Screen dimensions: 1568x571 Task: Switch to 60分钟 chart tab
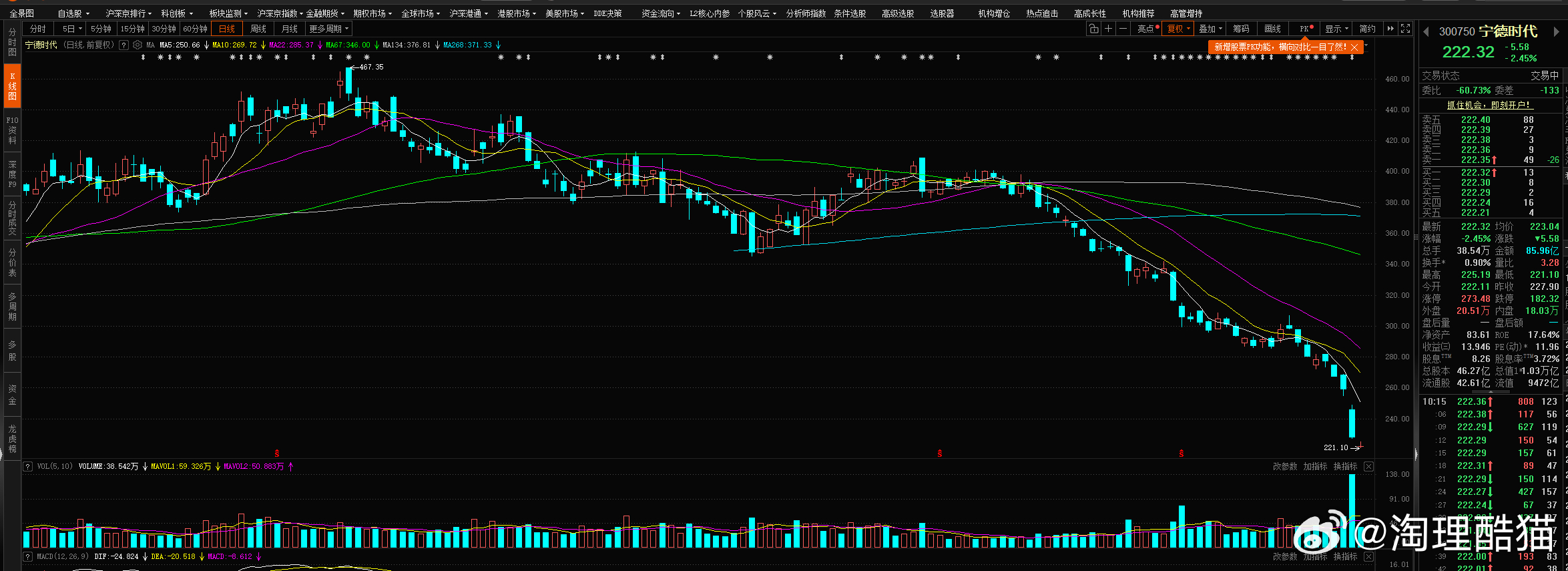[x=195, y=29]
